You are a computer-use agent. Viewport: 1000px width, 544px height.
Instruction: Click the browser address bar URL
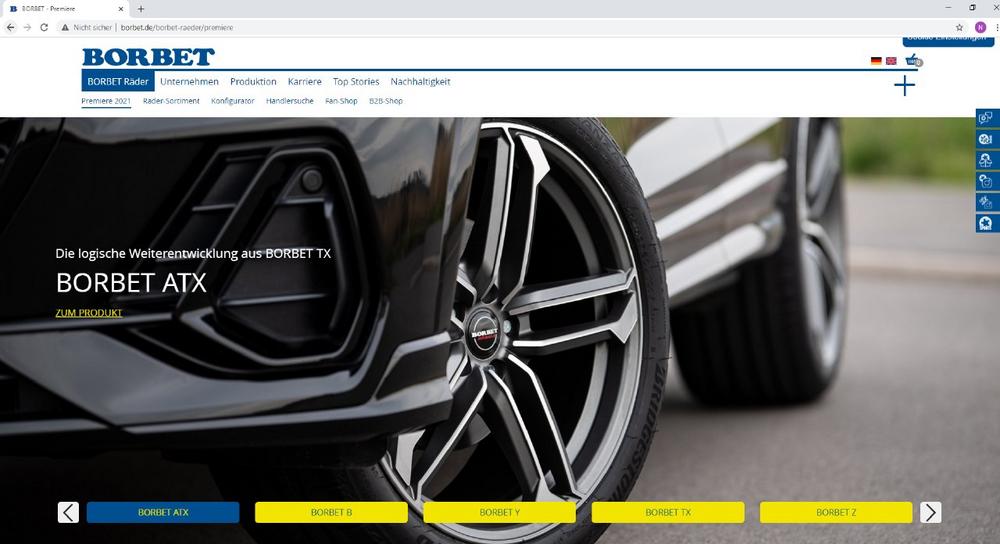[177, 27]
